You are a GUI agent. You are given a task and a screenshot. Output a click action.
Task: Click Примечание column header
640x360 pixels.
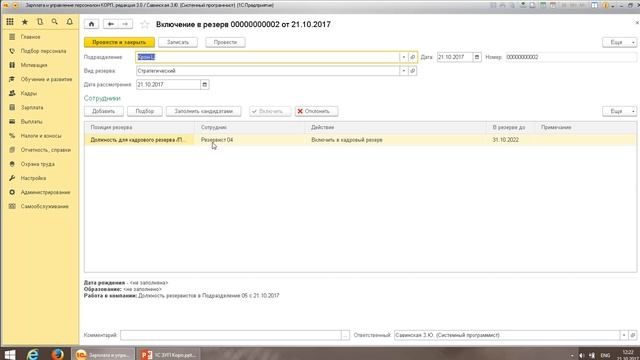click(x=585, y=127)
